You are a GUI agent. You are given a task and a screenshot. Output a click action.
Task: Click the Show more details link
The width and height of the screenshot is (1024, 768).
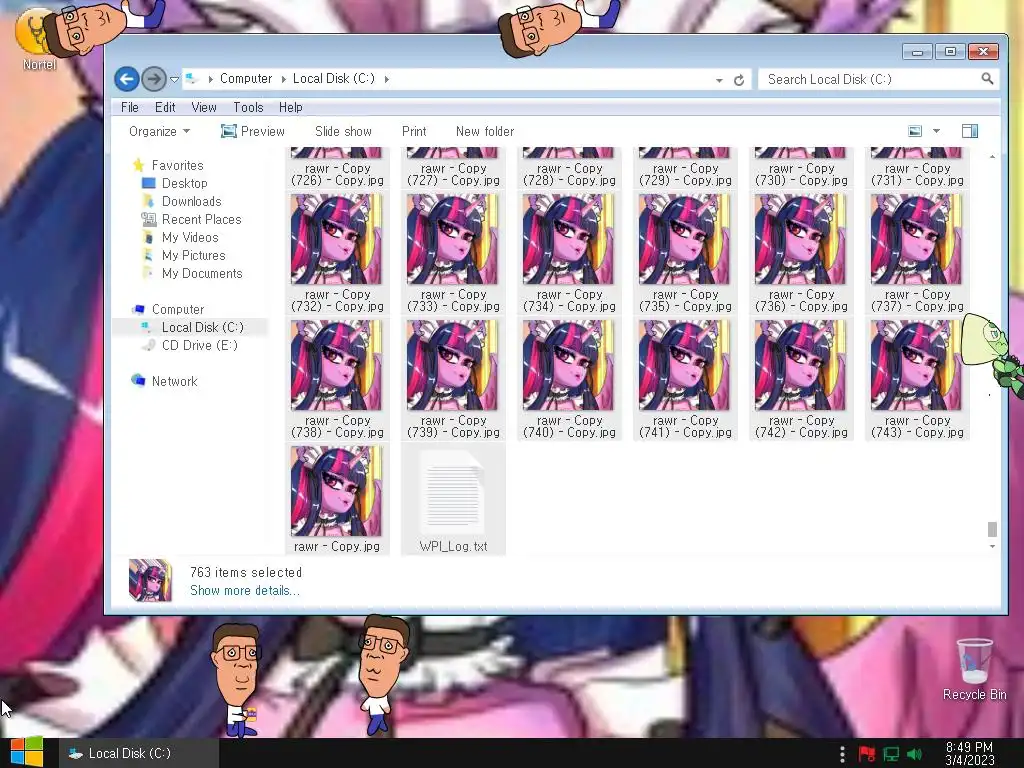(245, 590)
